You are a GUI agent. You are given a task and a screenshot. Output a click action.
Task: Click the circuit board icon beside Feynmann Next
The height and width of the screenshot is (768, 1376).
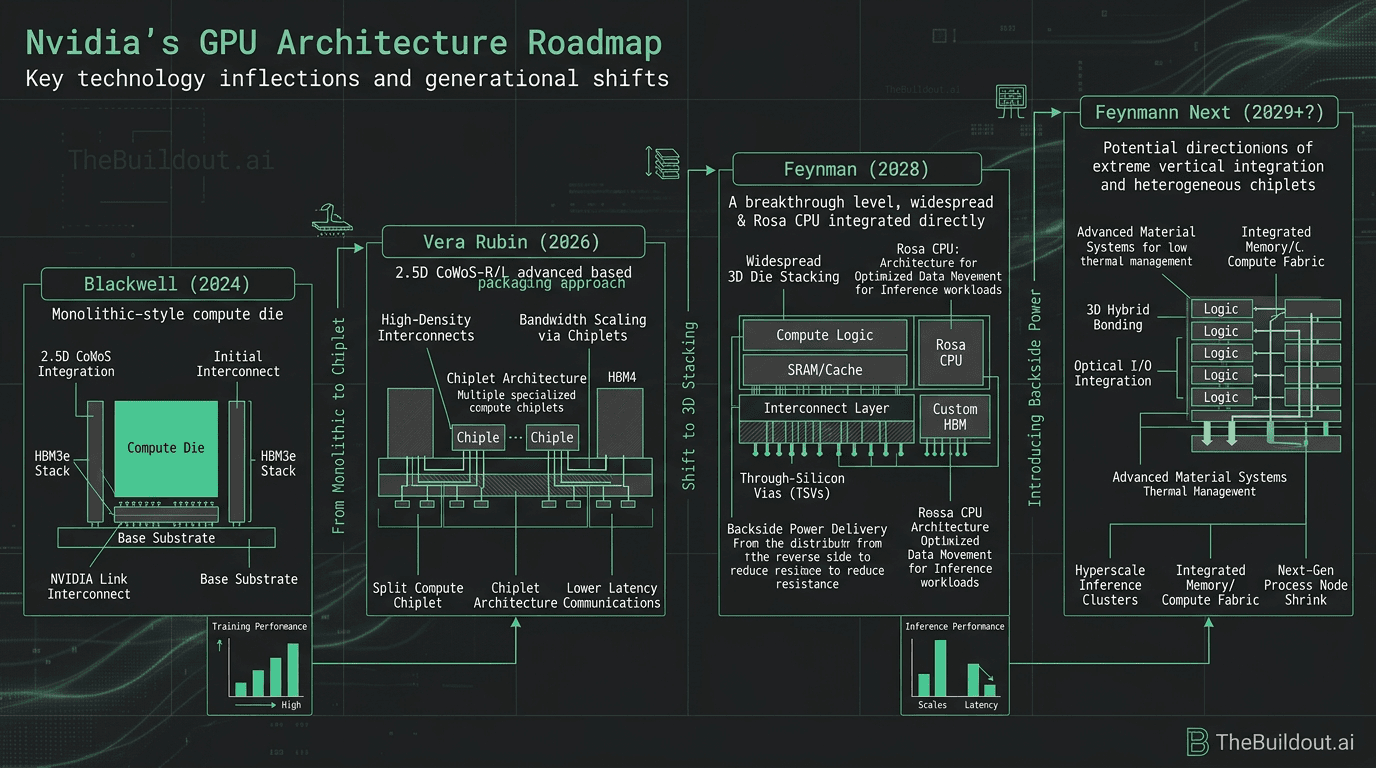(1010, 98)
